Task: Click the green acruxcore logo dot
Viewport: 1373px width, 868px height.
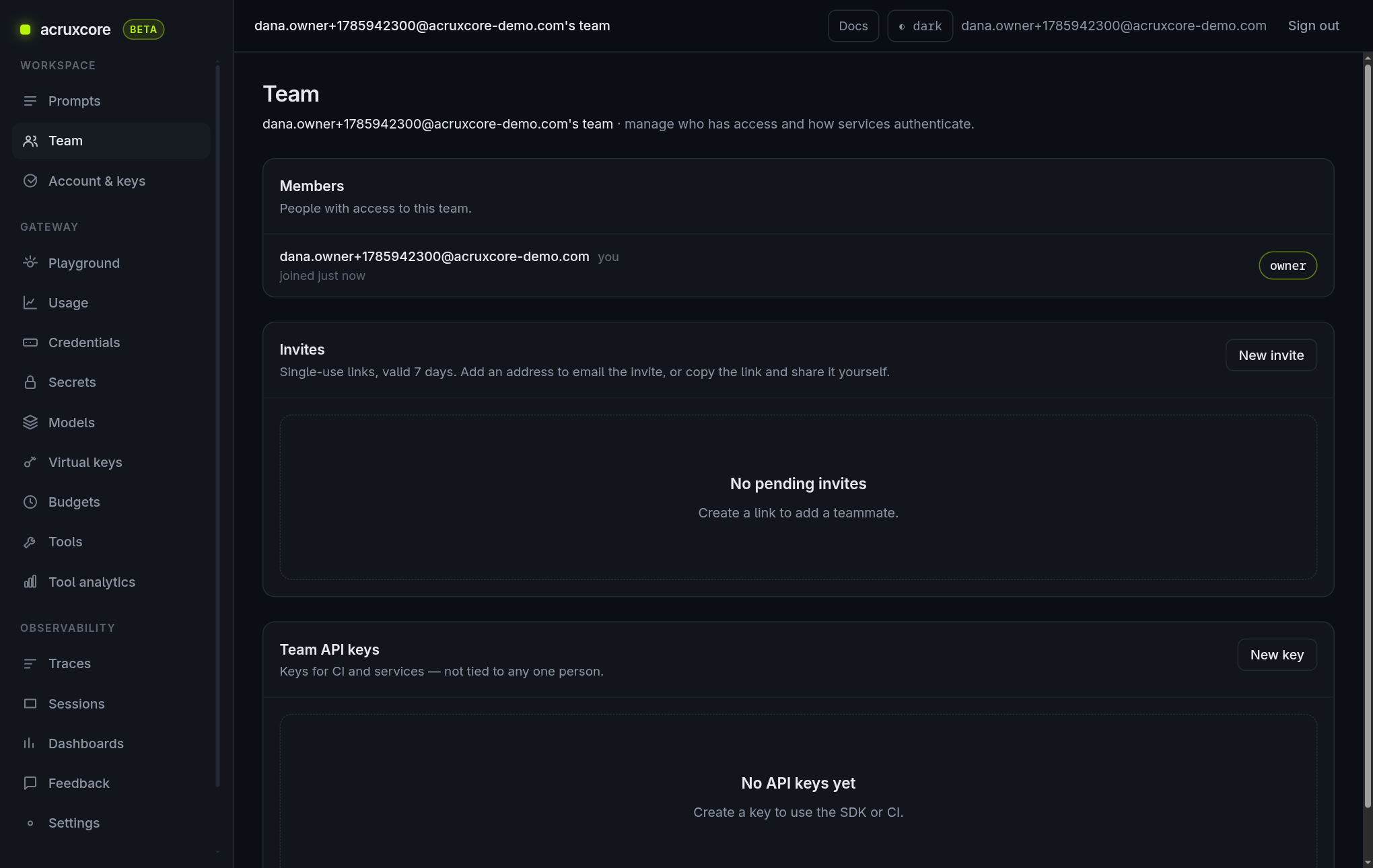Action: pos(26,30)
